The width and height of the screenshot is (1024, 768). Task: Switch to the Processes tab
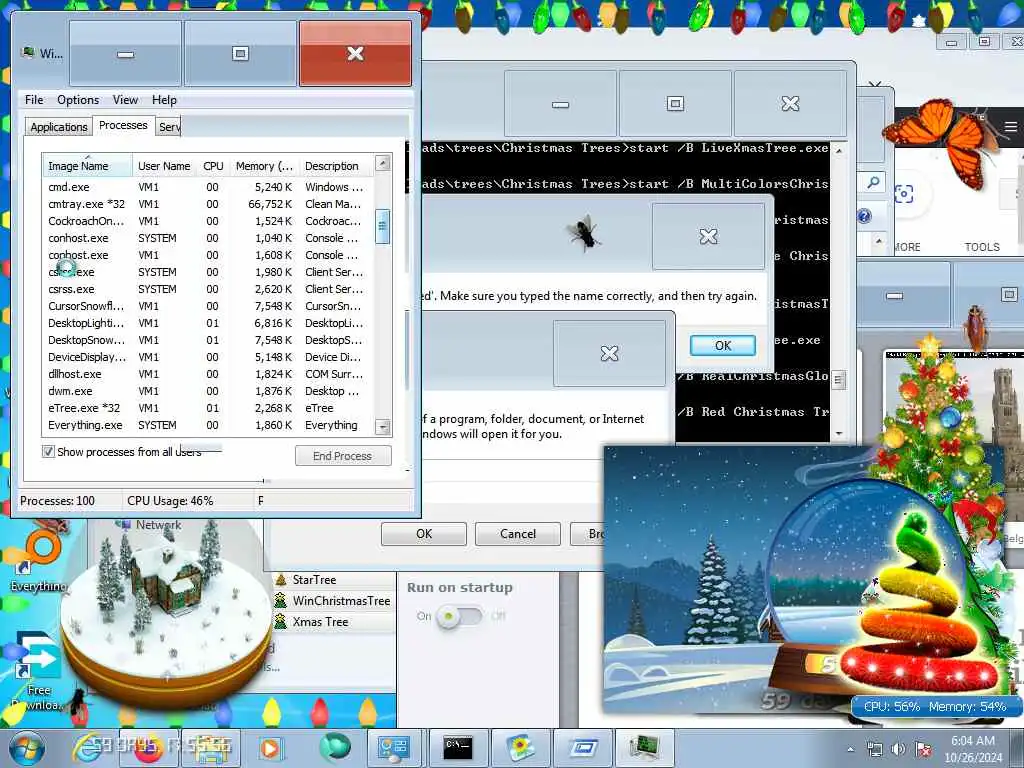123,125
